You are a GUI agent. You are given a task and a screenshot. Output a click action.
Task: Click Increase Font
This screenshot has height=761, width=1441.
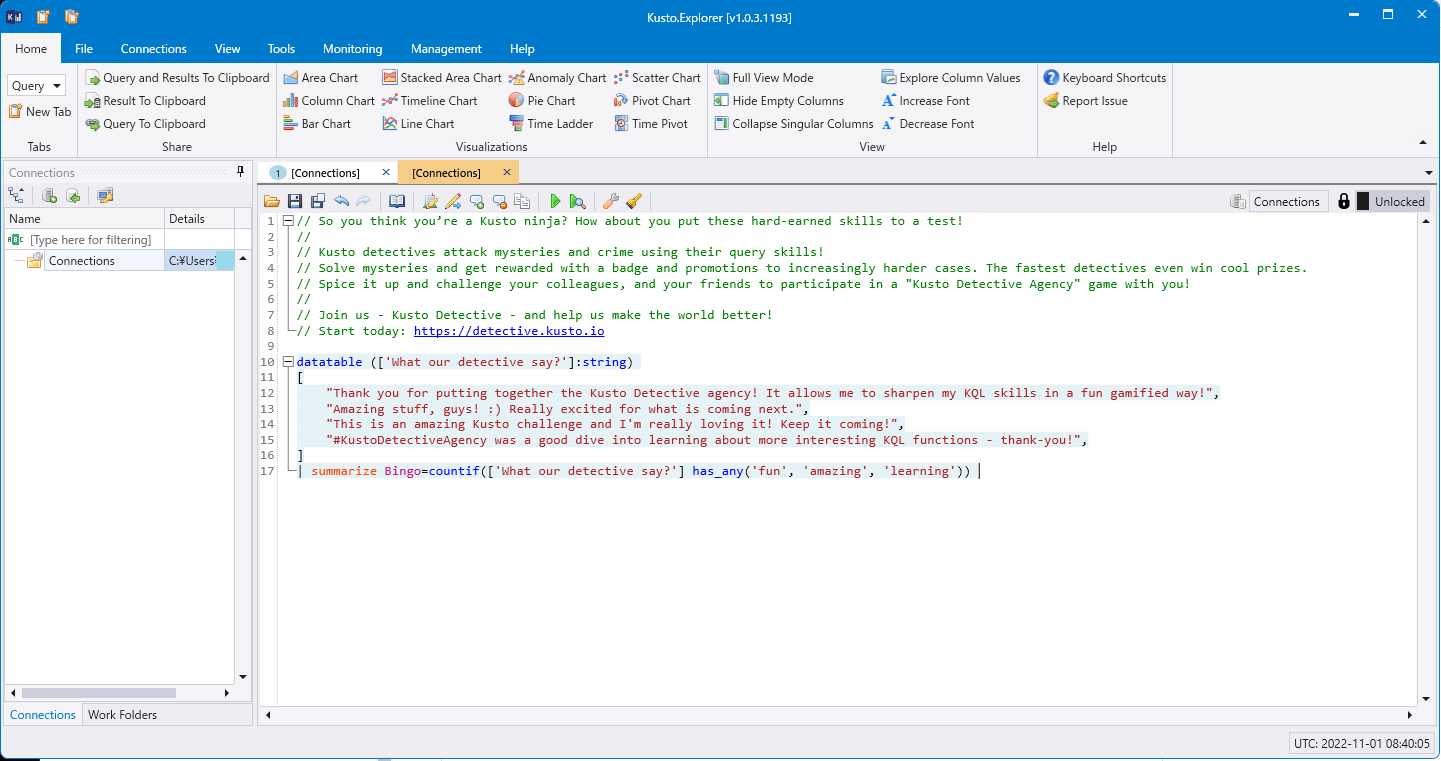[926, 100]
